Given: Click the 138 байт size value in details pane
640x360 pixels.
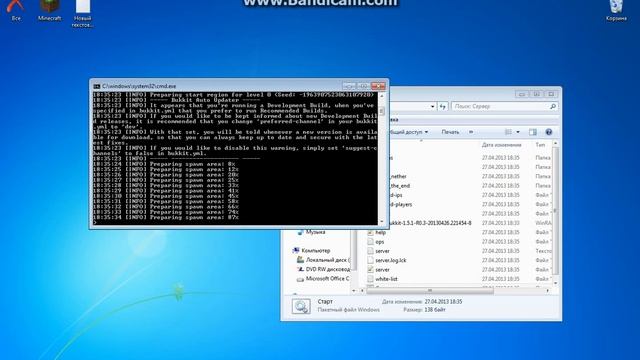Looking at the screenshot, I should 435,310.
